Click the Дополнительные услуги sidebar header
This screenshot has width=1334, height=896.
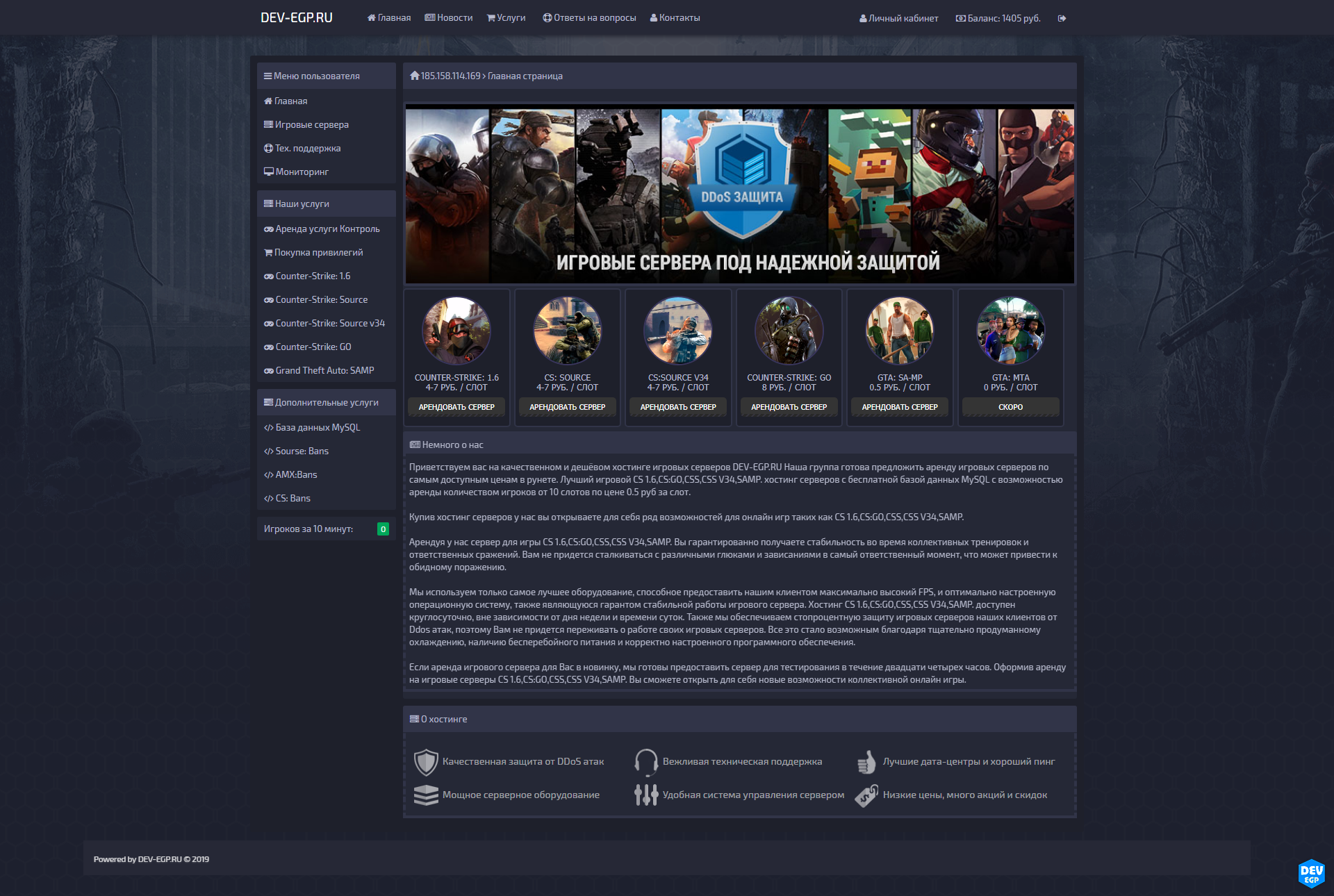(327, 402)
